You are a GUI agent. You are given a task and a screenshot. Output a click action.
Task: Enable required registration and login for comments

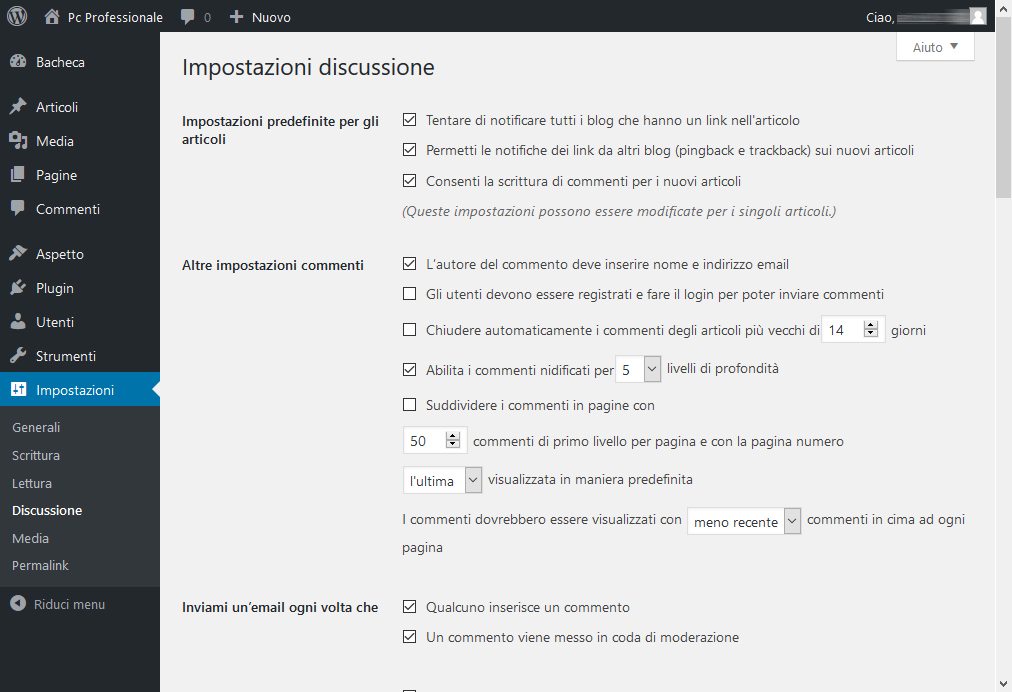point(409,294)
